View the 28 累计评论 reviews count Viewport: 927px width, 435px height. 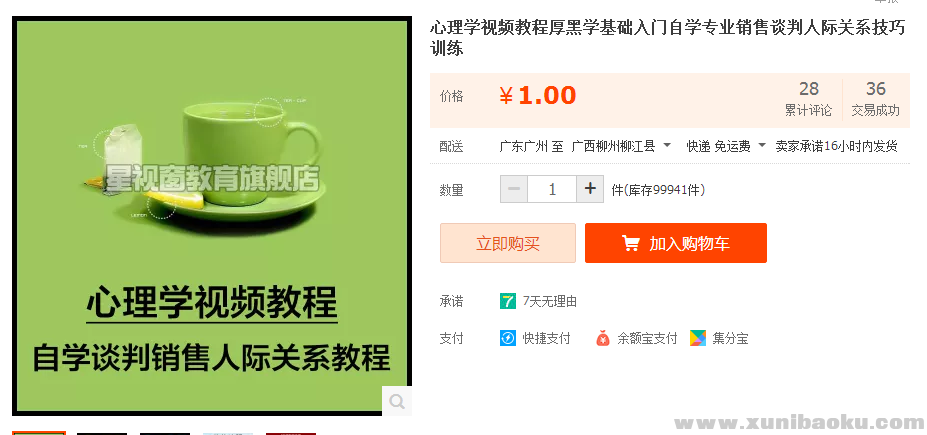(808, 99)
